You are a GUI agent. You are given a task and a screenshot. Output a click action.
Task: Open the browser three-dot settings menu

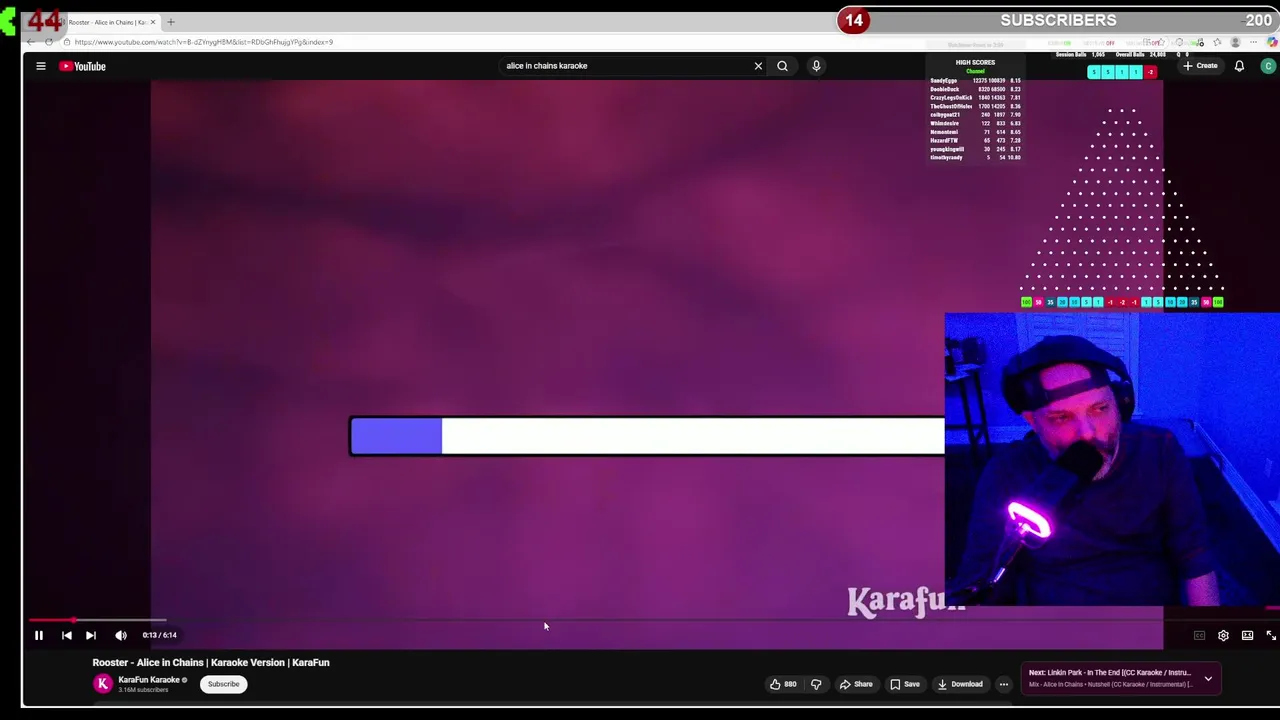1254,42
